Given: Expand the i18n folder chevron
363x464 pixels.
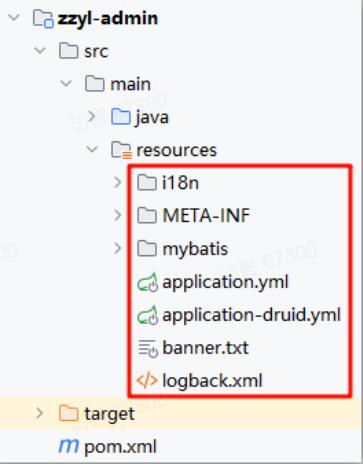Looking at the screenshot, I should coord(118,182).
